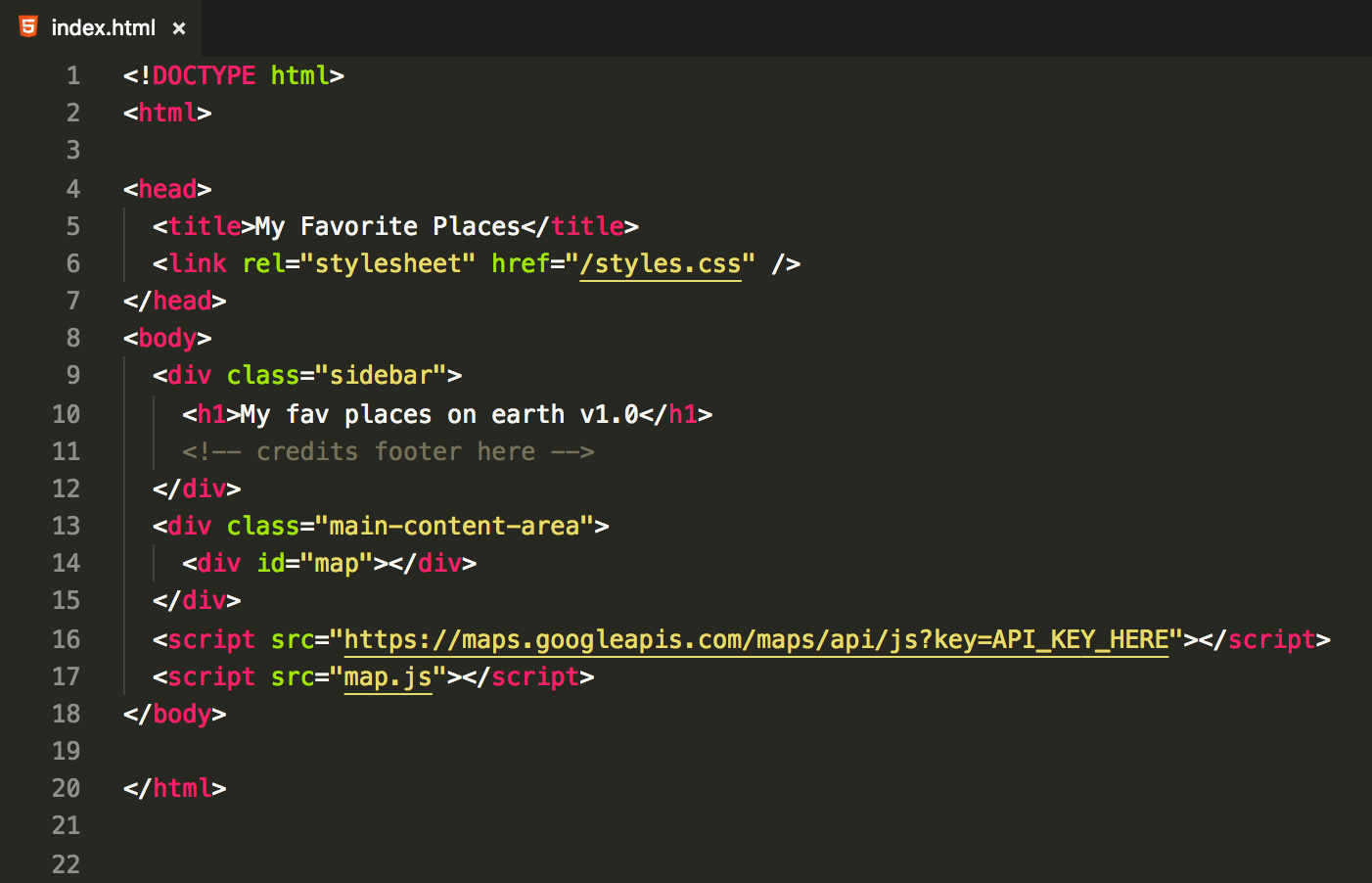This screenshot has width=1372, height=883.
Task: Click the "sidebar" class value
Action: point(381,375)
